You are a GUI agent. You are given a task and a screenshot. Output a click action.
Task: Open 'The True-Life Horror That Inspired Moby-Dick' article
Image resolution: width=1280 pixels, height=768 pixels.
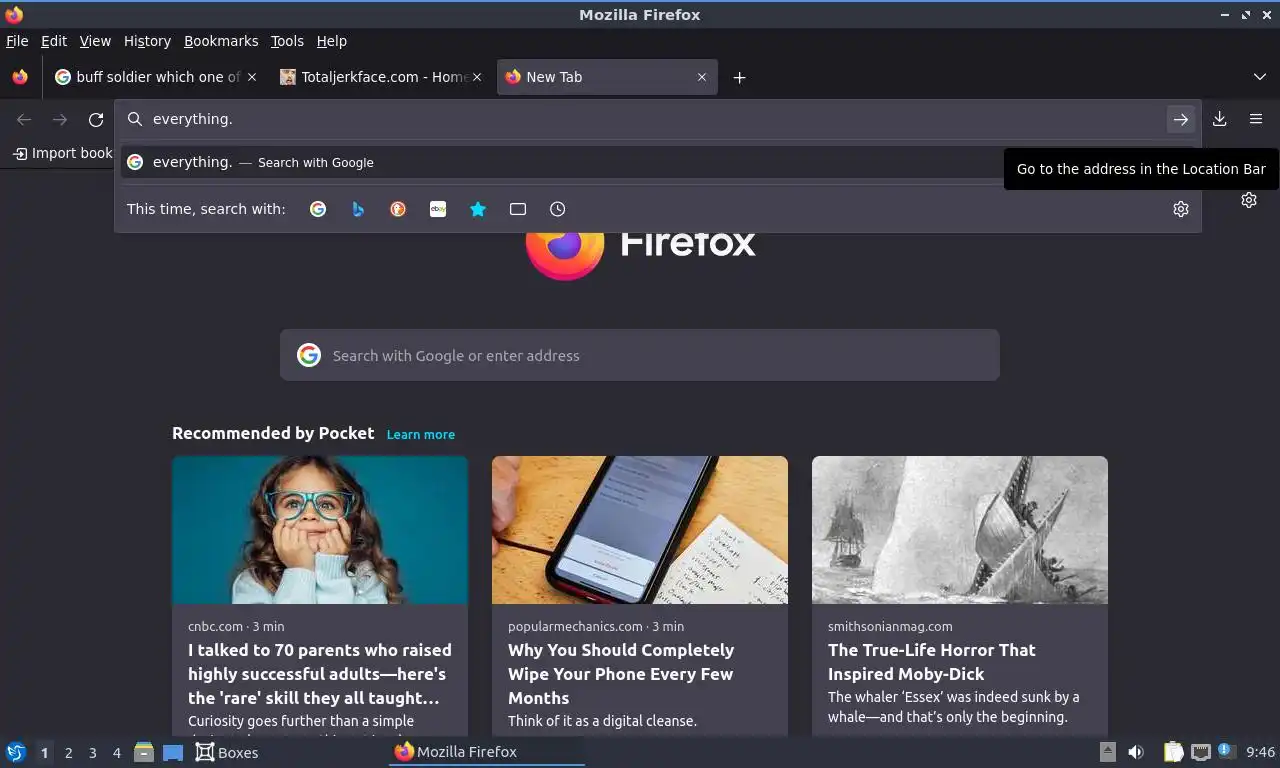click(x=932, y=662)
